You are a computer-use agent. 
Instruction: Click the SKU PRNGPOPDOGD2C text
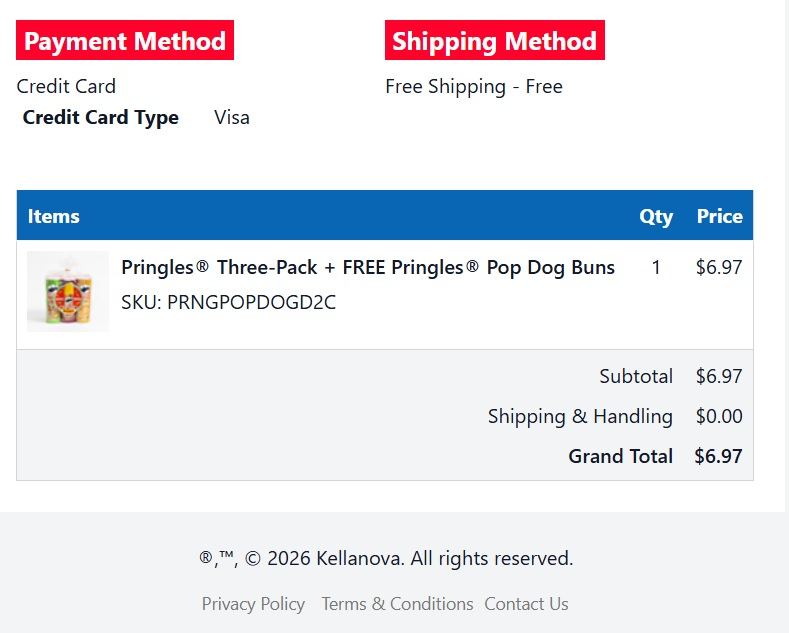[x=228, y=302]
